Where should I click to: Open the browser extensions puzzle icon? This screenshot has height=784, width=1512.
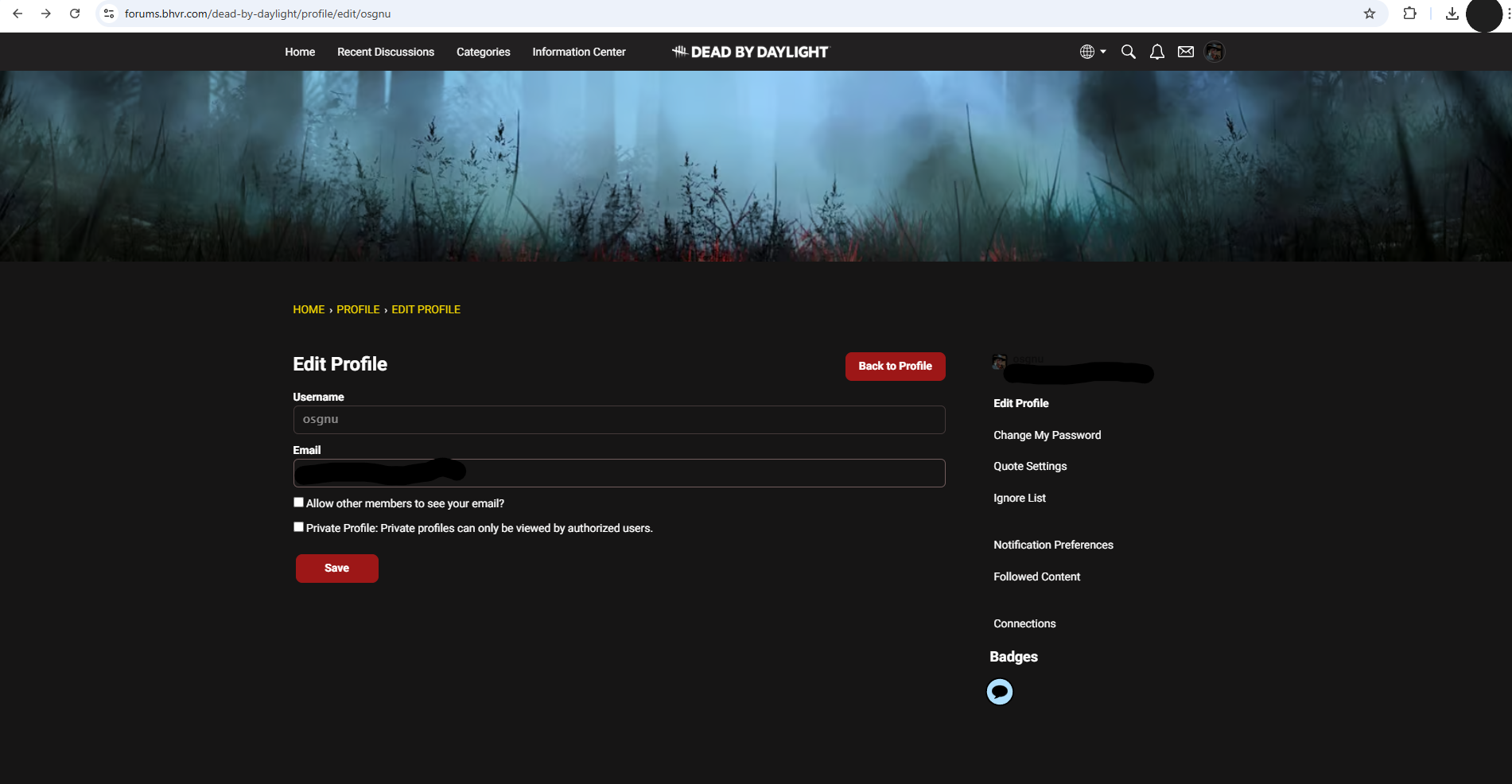click(x=1410, y=14)
